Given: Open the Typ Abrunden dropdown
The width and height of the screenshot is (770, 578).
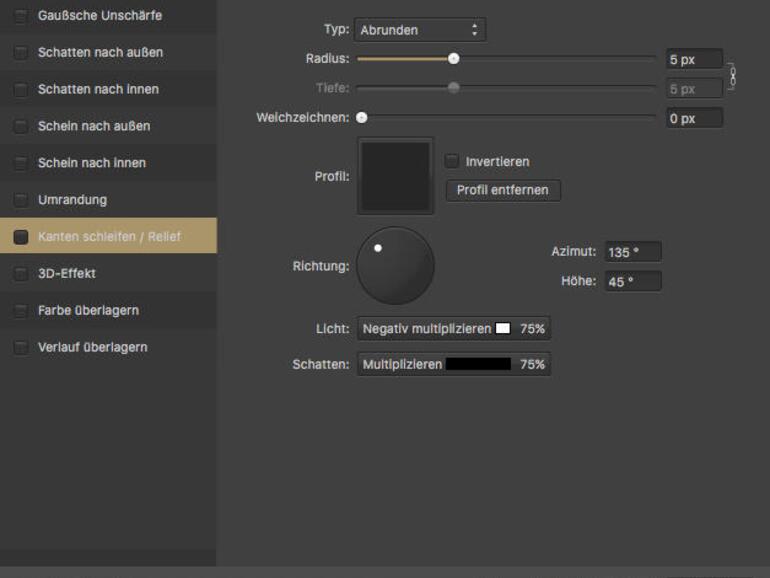Looking at the screenshot, I should (420, 30).
